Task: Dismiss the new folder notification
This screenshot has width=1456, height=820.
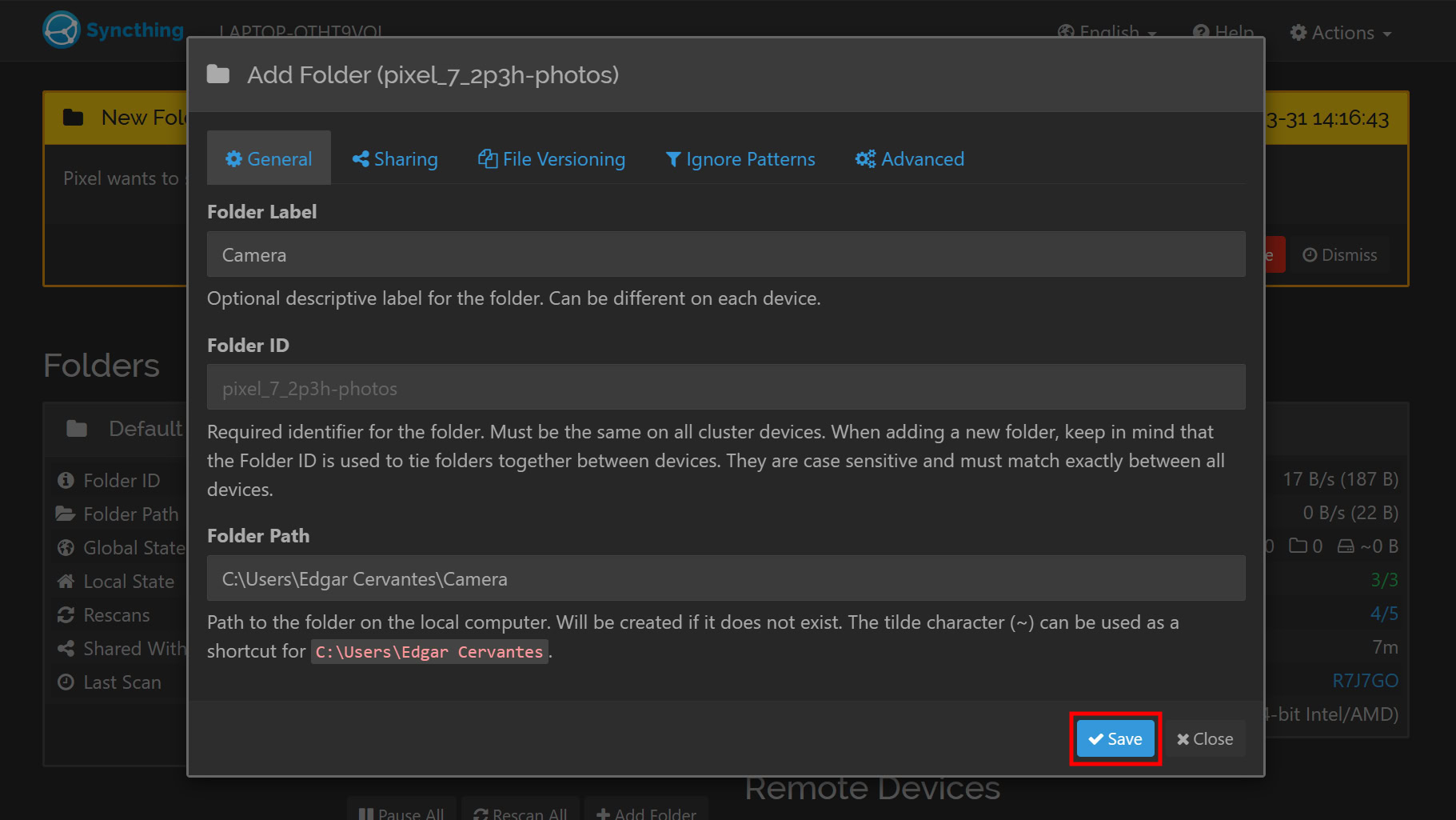Action: pos(1340,255)
